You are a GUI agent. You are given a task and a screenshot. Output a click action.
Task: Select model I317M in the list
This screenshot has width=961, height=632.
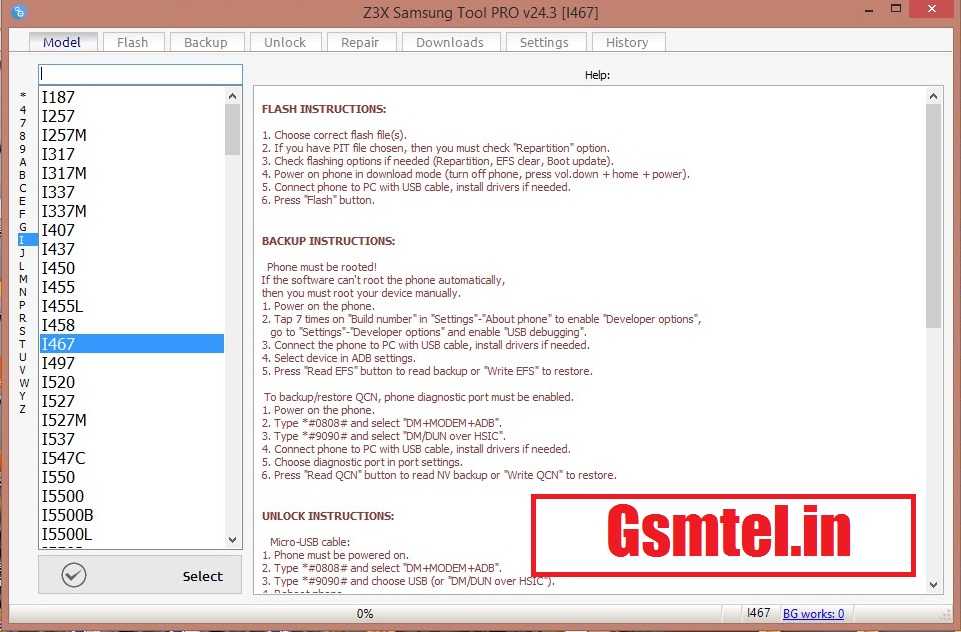pos(132,173)
